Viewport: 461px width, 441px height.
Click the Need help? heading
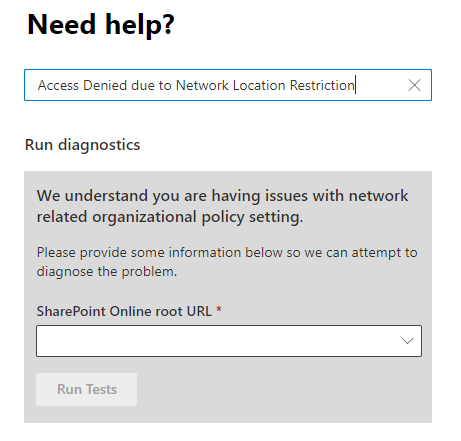click(101, 25)
